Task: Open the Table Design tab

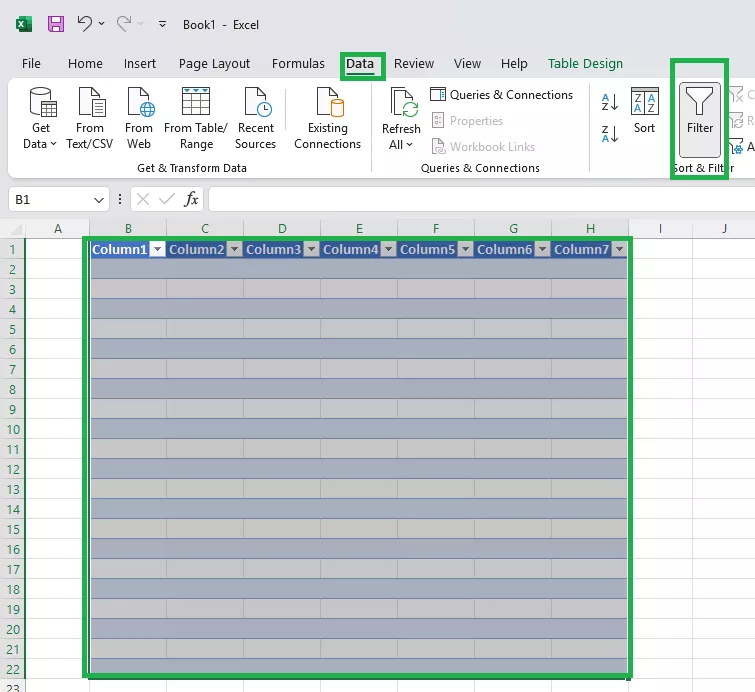Action: tap(585, 64)
